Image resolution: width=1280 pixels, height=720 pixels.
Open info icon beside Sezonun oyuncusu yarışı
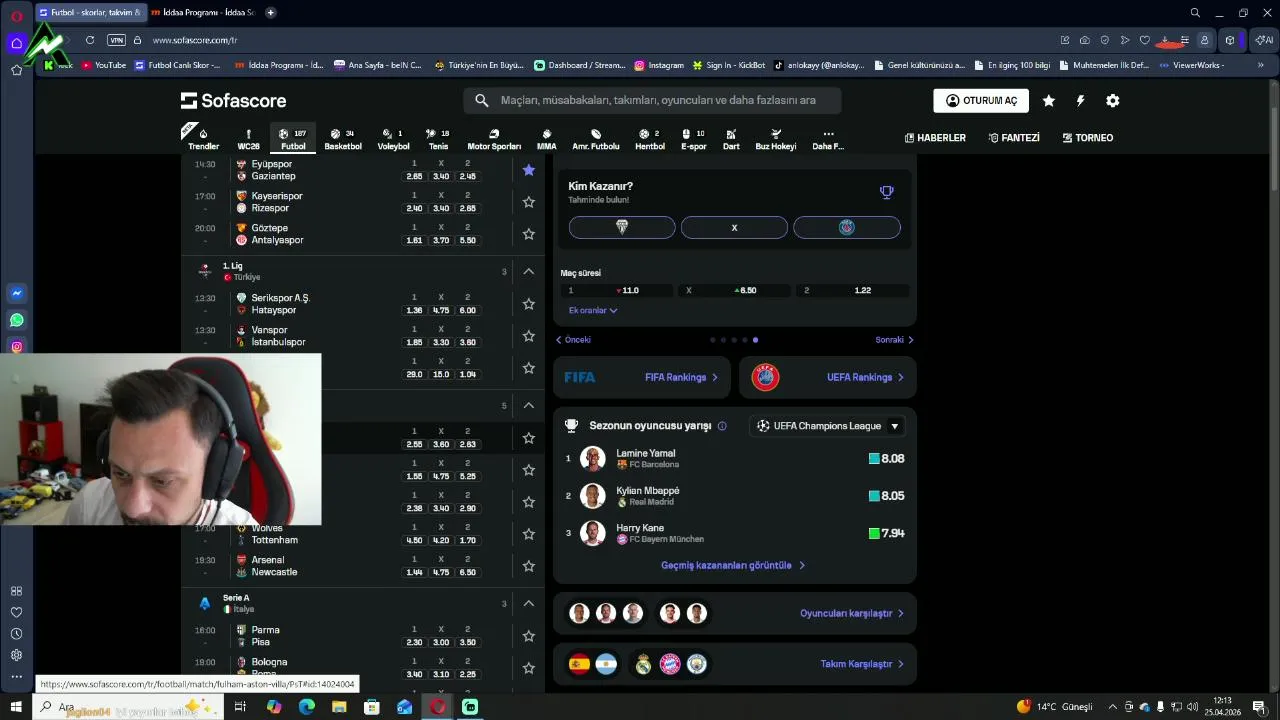click(x=722, y=426)
